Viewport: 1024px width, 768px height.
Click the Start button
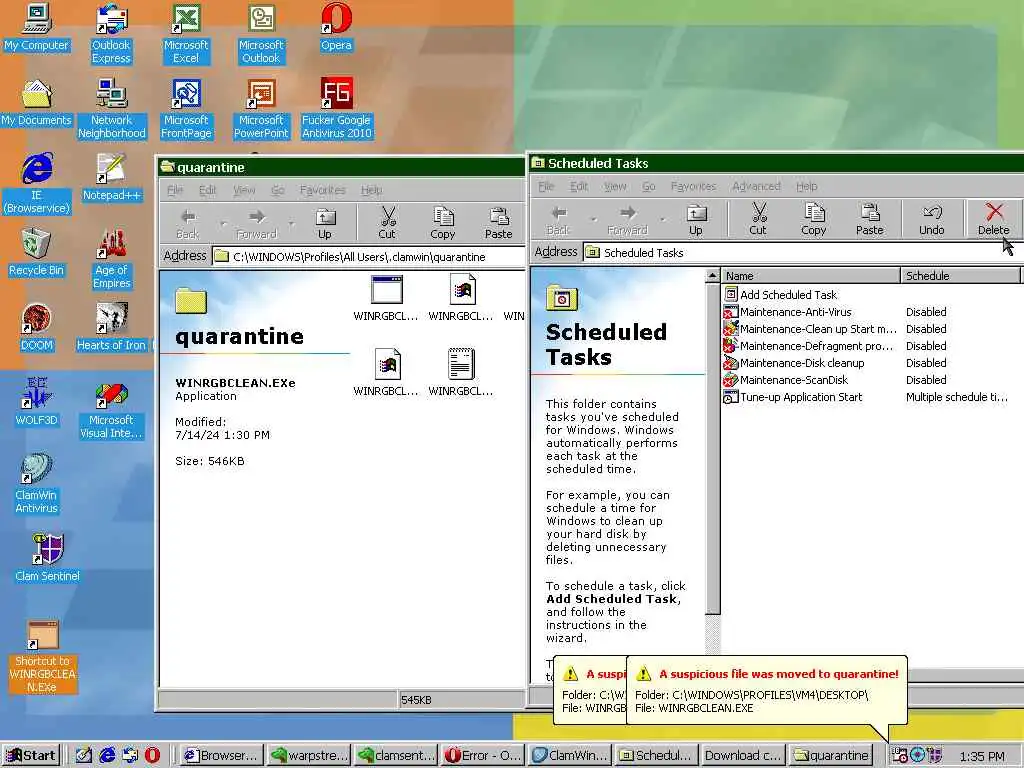[x=31, y=756]
